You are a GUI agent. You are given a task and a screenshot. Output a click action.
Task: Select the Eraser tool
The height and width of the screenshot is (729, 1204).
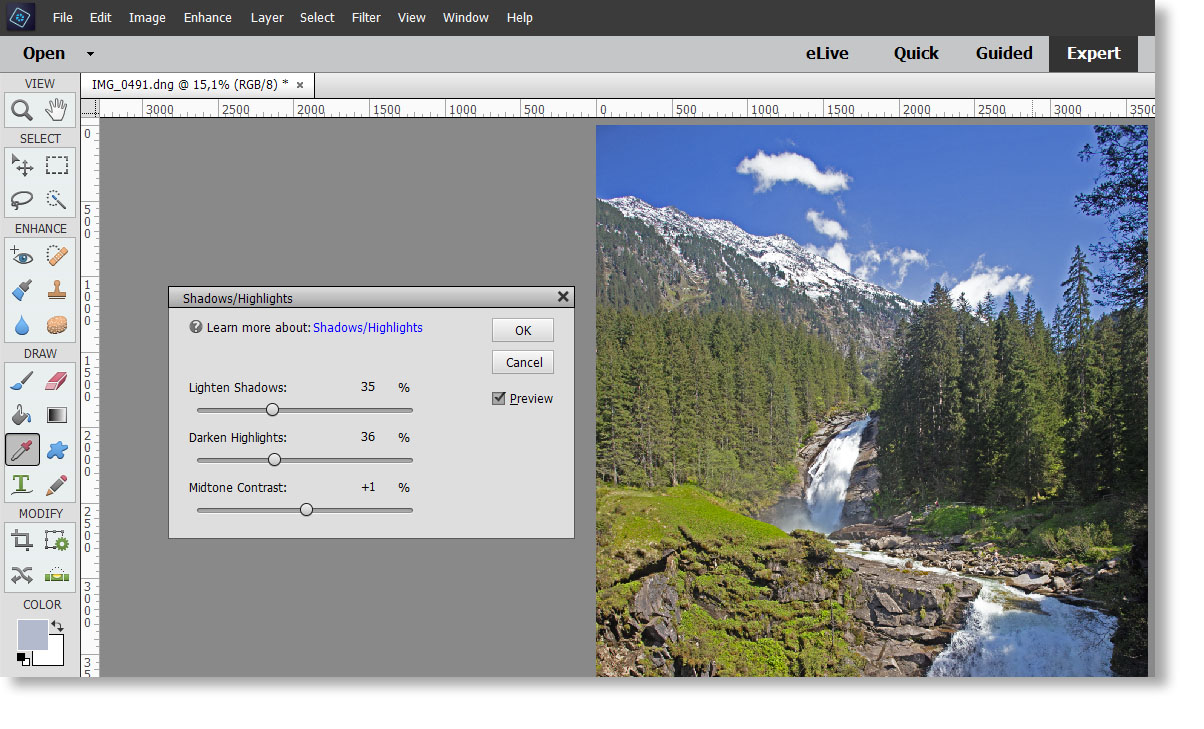coord(57,380)
